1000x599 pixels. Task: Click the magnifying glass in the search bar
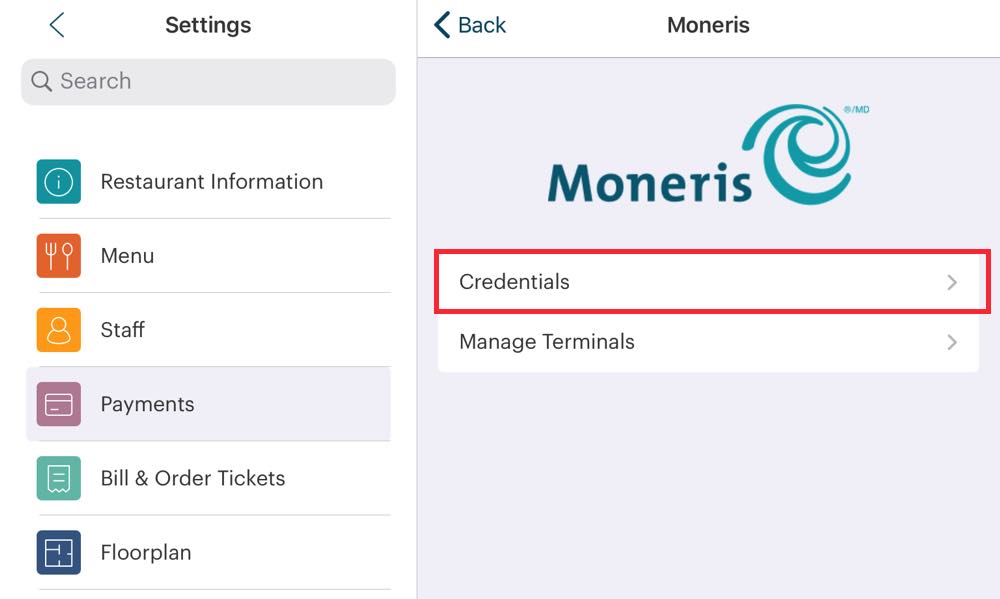(40, 81)
